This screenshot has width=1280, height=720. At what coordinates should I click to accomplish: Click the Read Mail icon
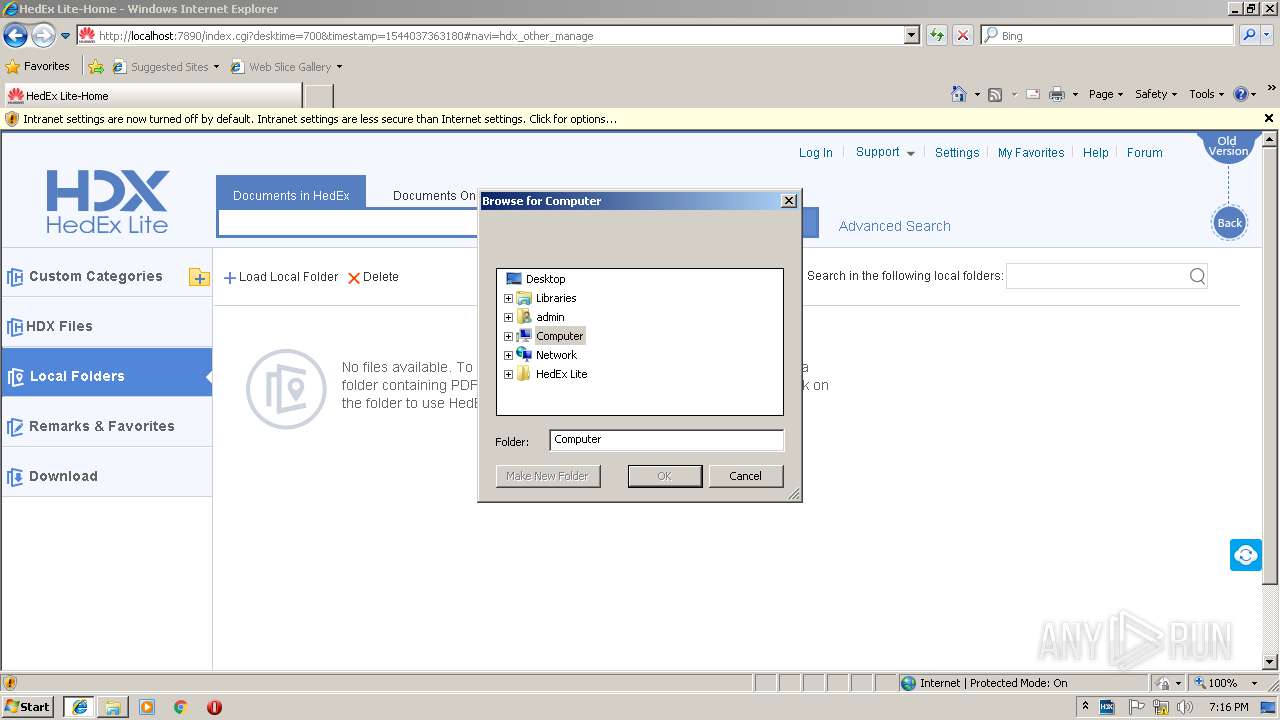coord(1033,94)
